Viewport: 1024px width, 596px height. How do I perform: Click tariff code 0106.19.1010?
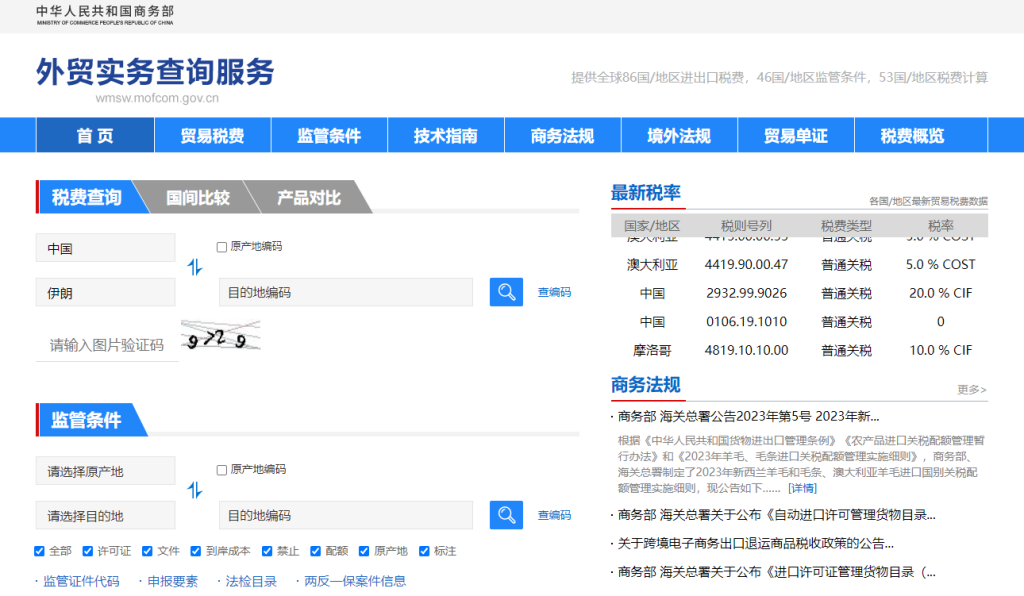[746, 322]
